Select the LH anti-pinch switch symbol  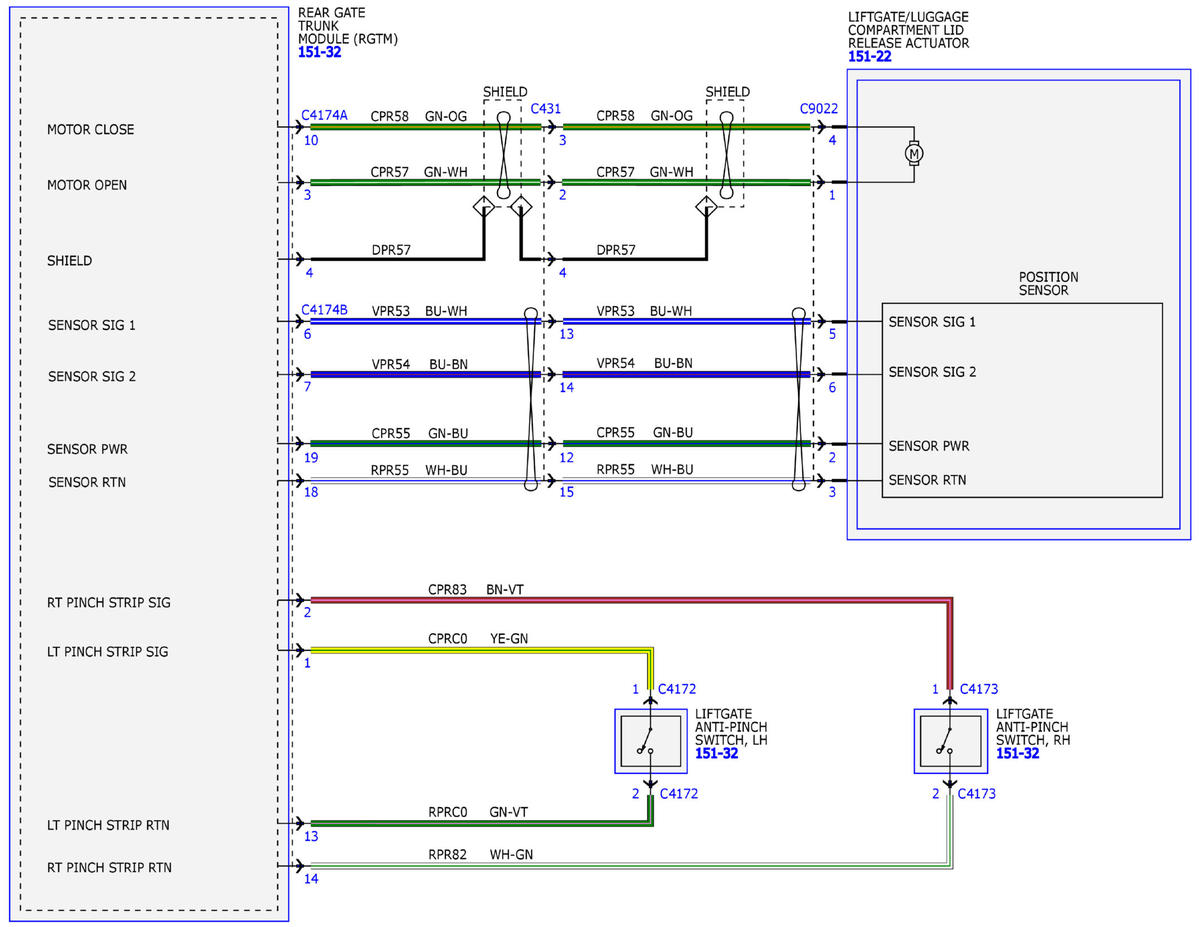coord(650,741)
